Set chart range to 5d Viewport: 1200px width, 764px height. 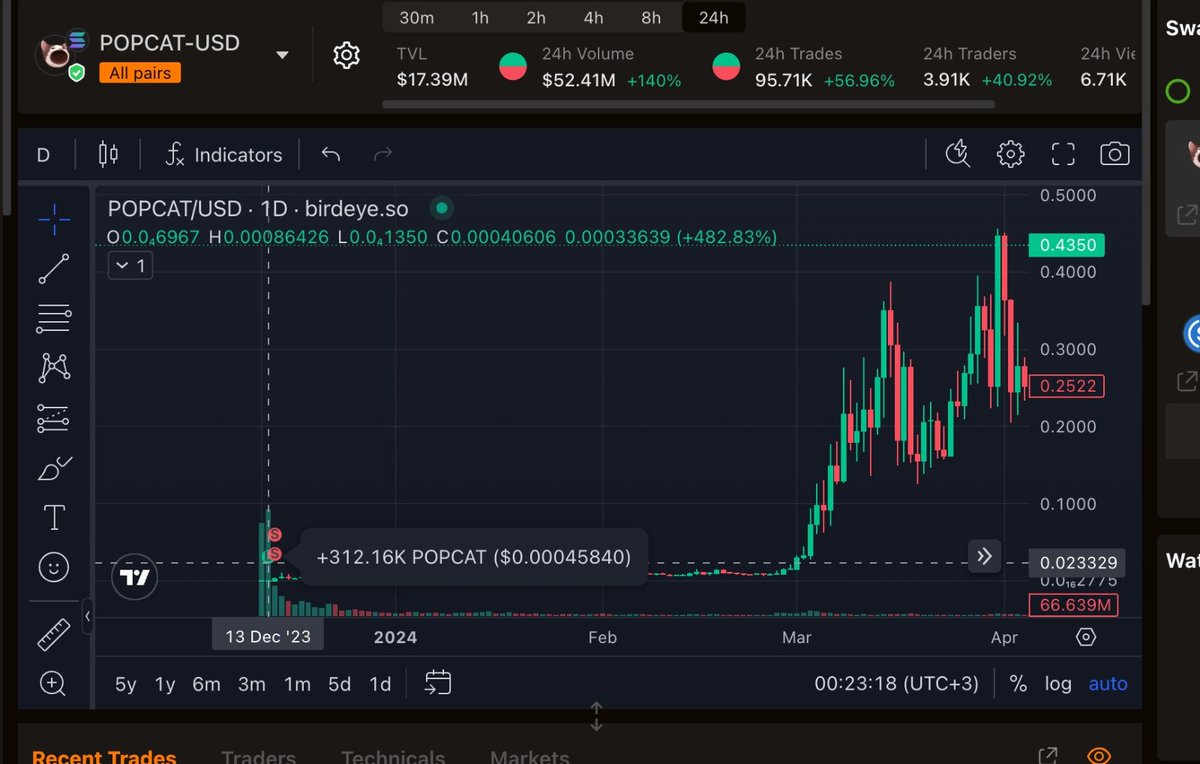340,684
